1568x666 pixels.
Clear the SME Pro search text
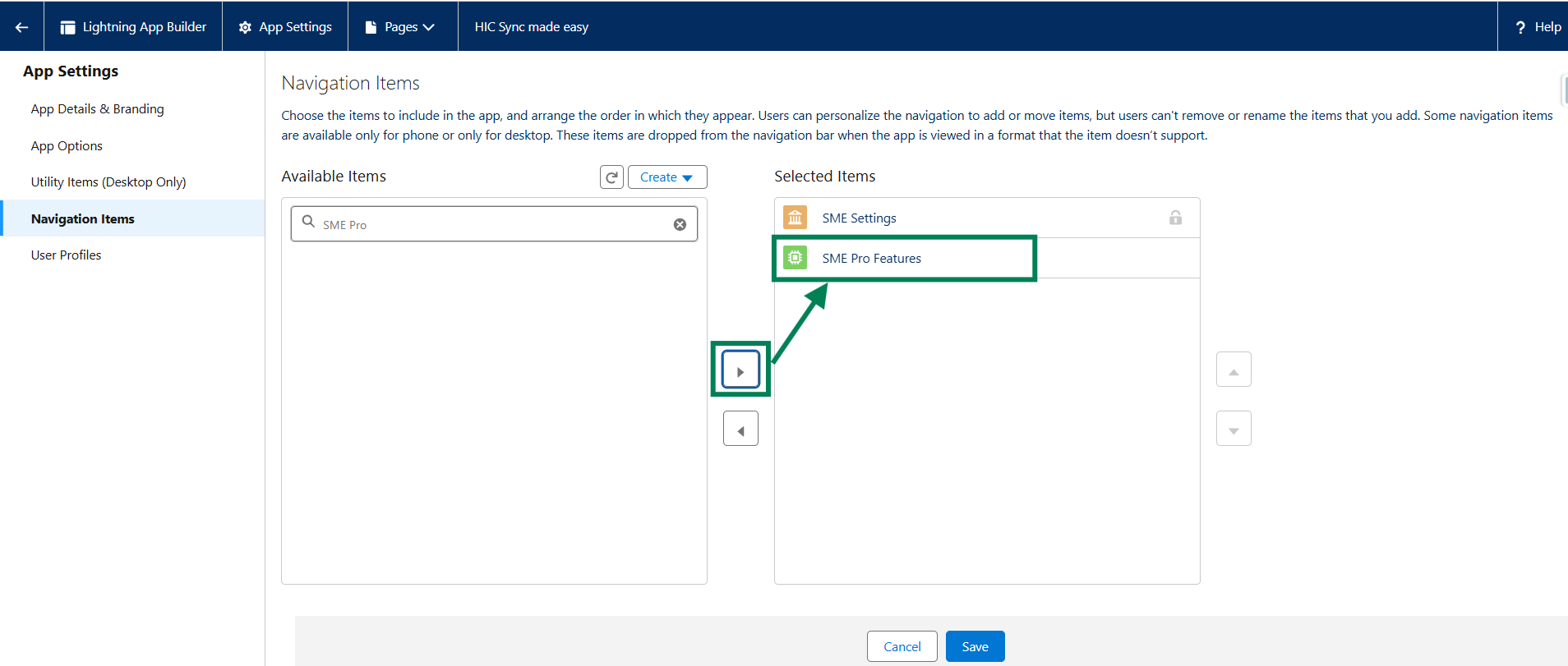click(680, 225)
